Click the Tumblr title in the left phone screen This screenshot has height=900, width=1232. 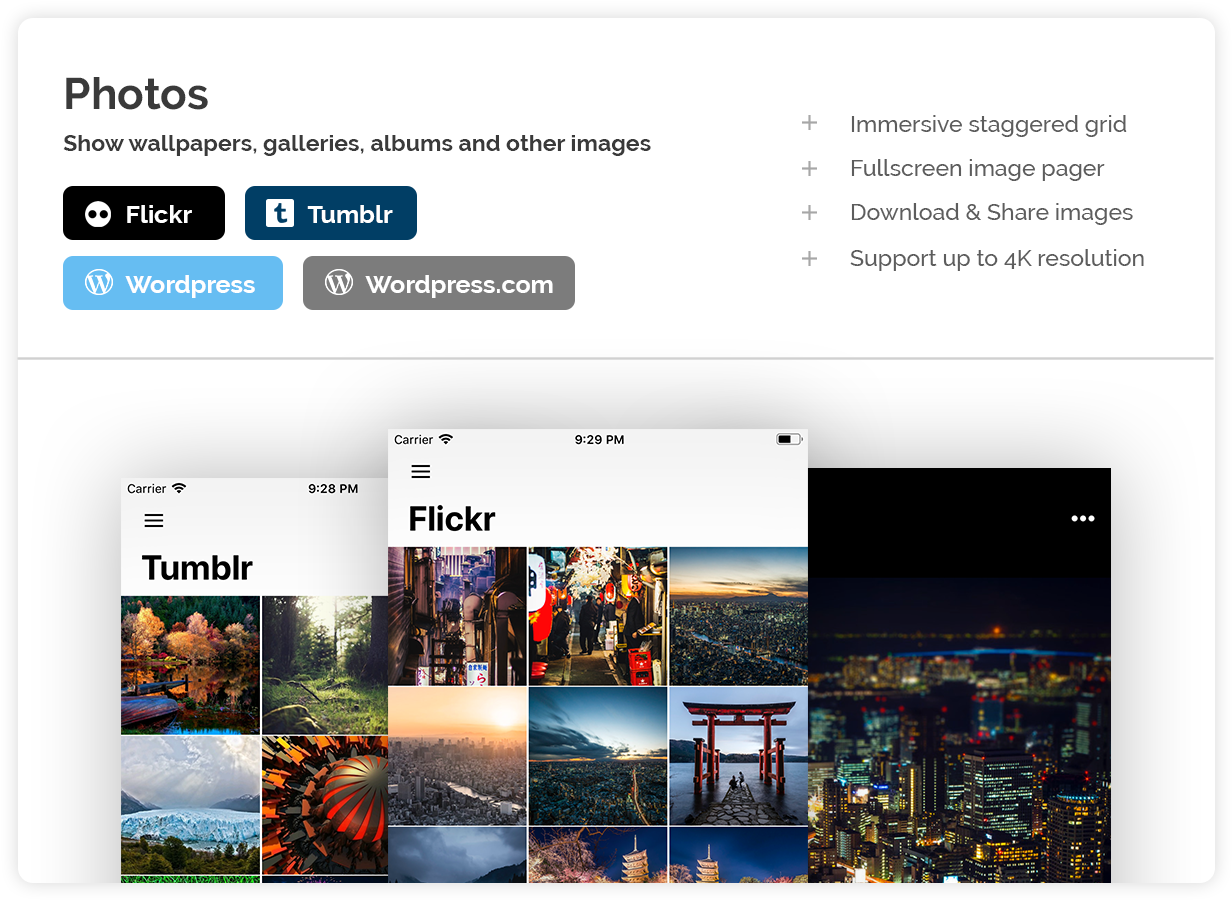coord(197,568)
